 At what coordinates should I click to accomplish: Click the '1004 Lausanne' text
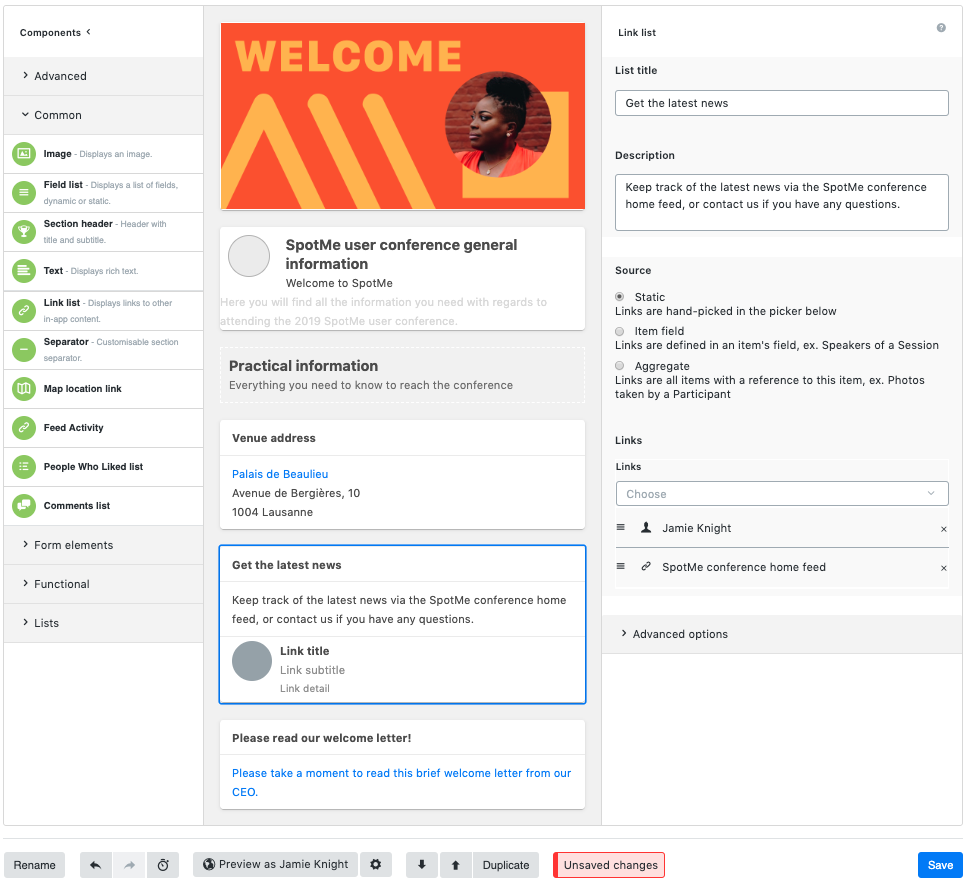point(272,512)
